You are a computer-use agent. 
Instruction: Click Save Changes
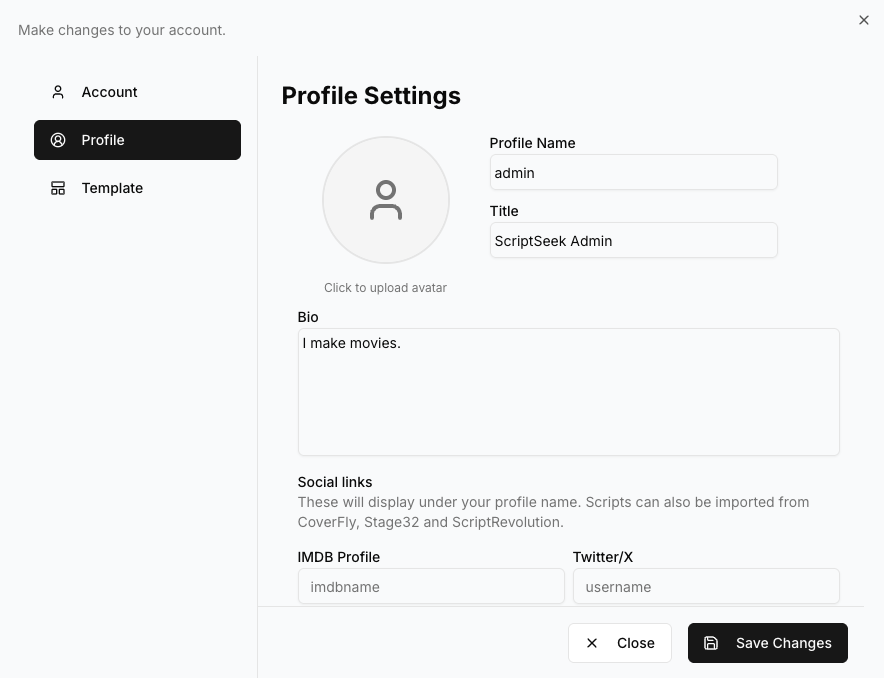pyautogui.click(x=768, y=643)
